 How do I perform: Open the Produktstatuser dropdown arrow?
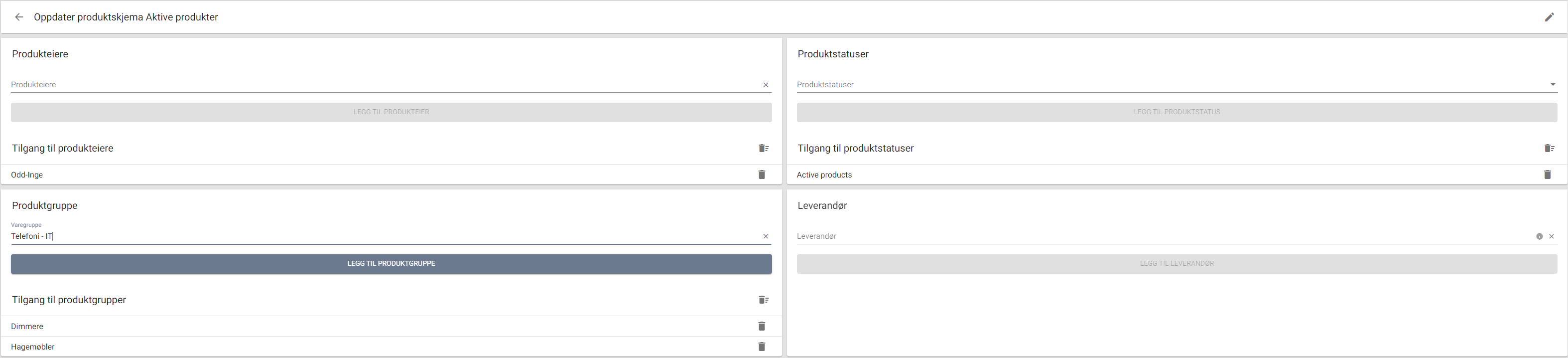1552,85
